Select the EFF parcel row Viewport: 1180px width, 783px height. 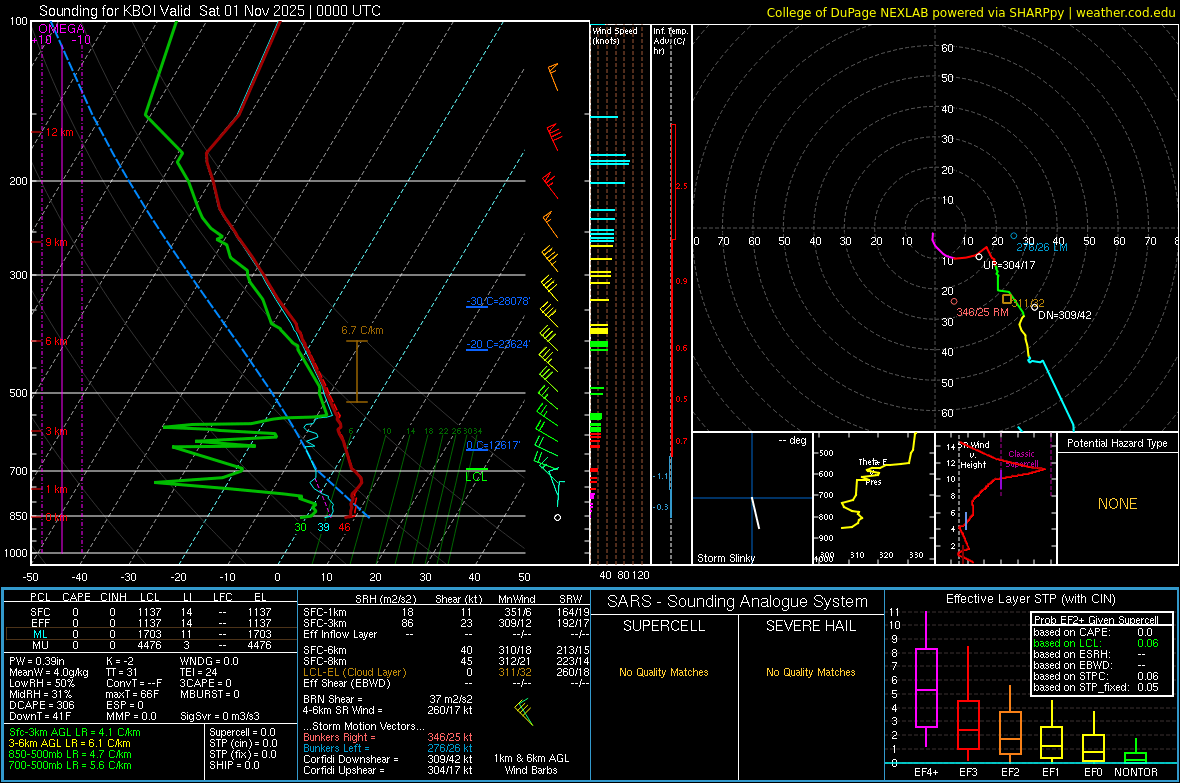click(x=151, y=623)
